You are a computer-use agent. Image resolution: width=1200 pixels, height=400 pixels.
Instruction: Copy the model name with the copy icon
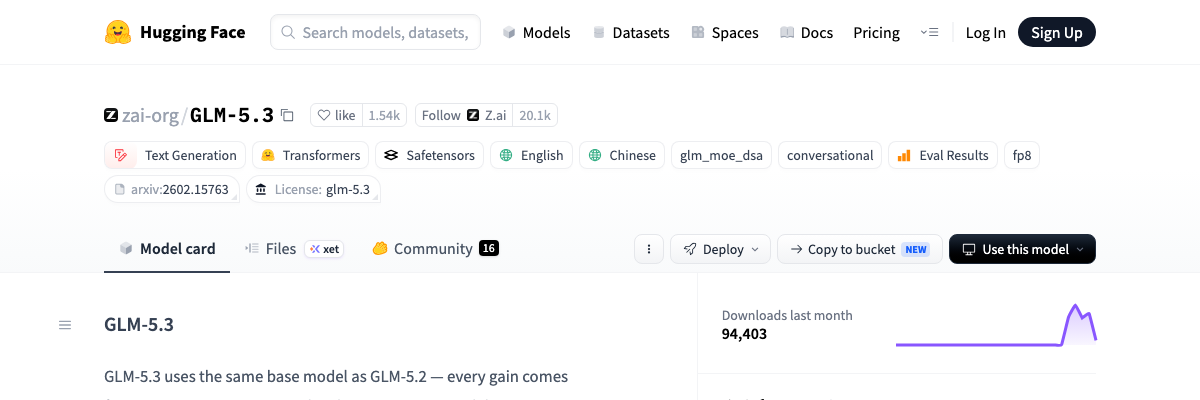pos(287,115)
